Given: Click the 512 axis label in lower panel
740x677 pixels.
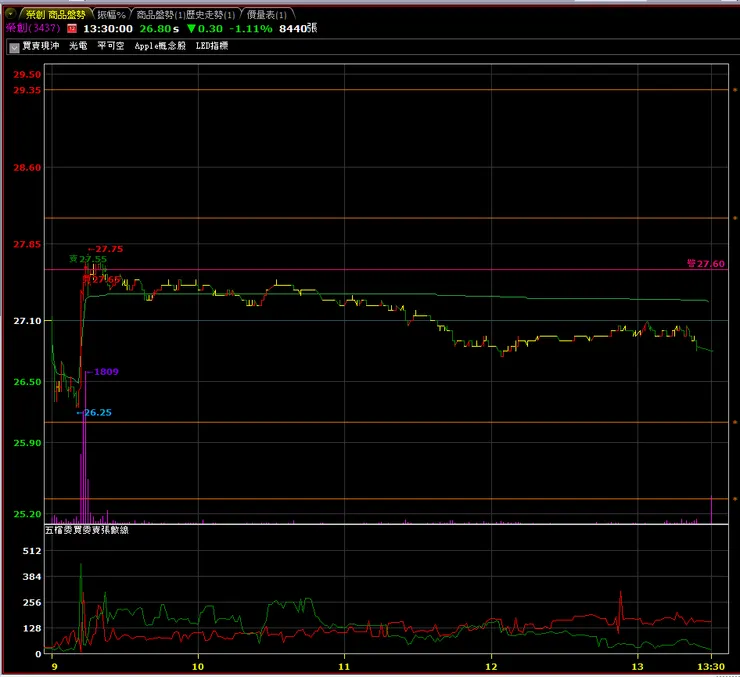Looking at the screenshot, I should coord(32,551).
